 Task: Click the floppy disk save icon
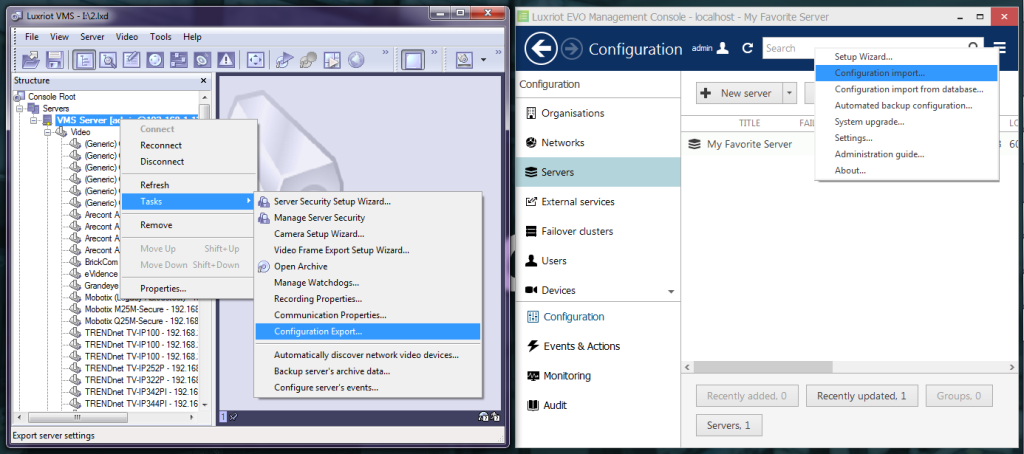(54, 60)
